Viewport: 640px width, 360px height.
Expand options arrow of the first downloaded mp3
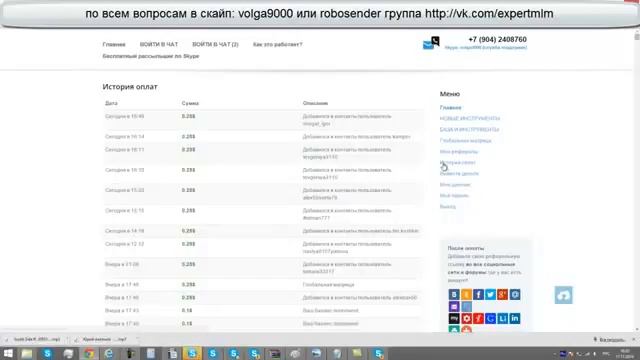click(x=68, y=340)
